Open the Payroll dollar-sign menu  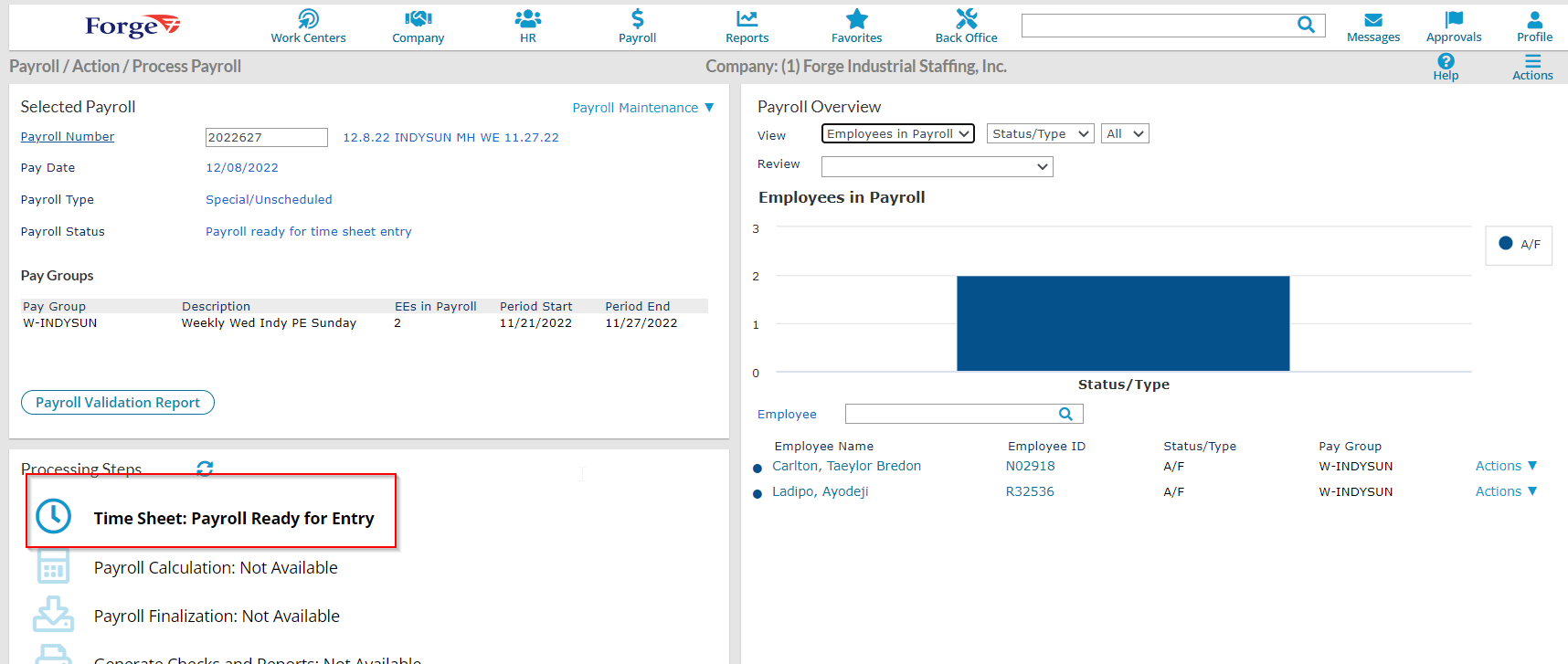(637, 26)
